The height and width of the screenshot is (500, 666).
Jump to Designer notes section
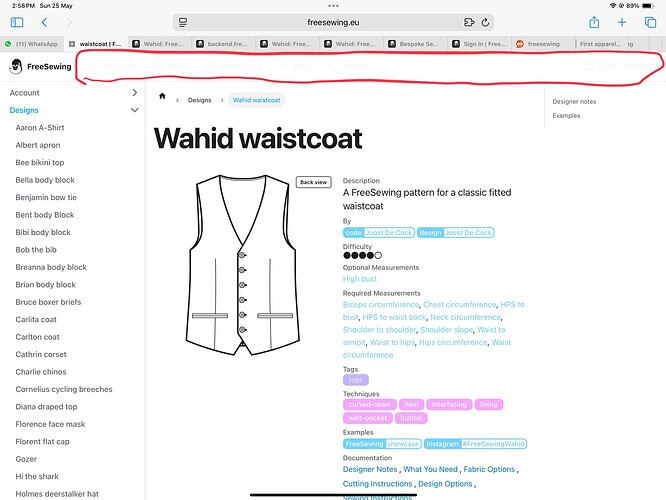[574, 102]
